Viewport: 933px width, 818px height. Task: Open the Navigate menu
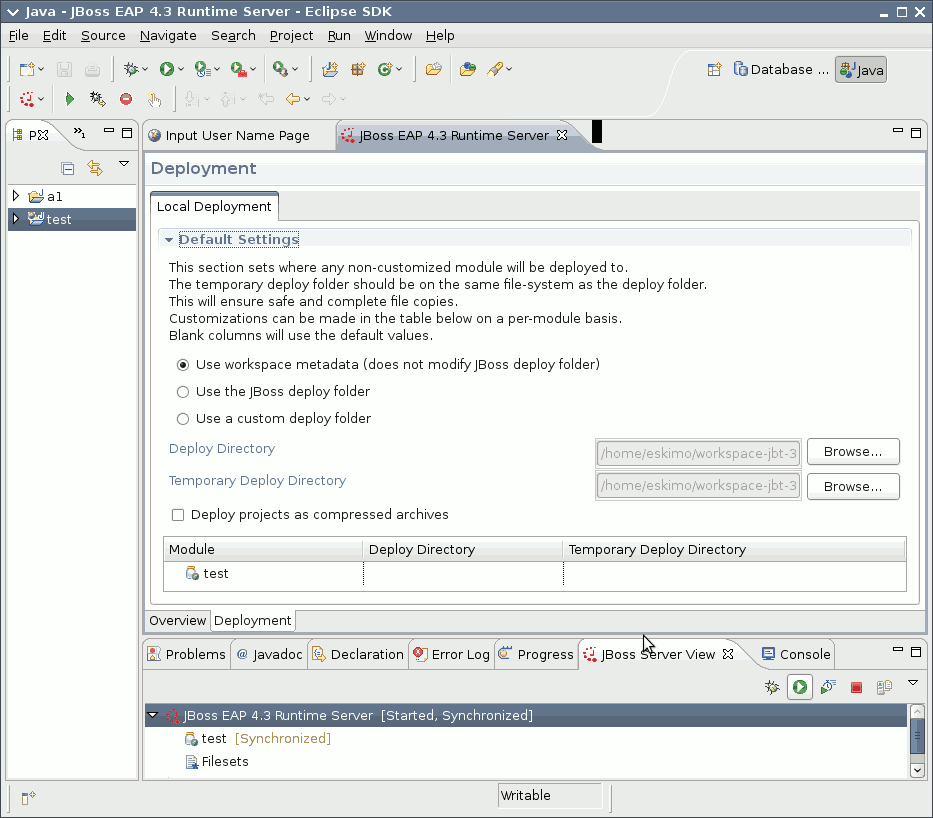(168, 36)
